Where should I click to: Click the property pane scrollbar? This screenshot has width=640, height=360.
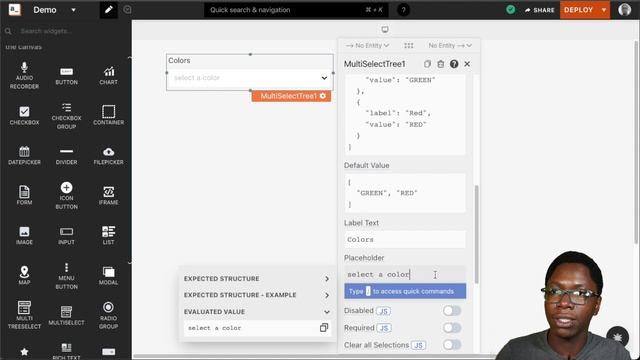pyautogui.click(x=476, y=235)
